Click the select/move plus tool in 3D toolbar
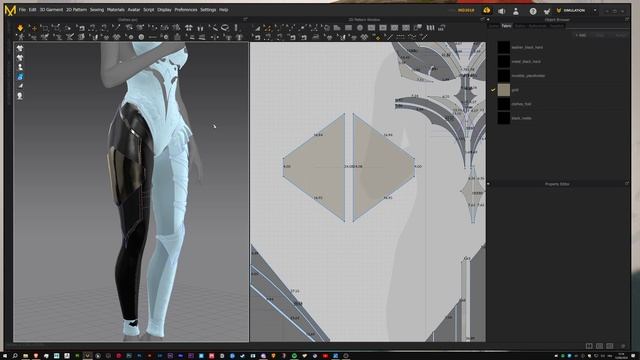The width and height of the screenshot is (640, 360). point(33,28)
